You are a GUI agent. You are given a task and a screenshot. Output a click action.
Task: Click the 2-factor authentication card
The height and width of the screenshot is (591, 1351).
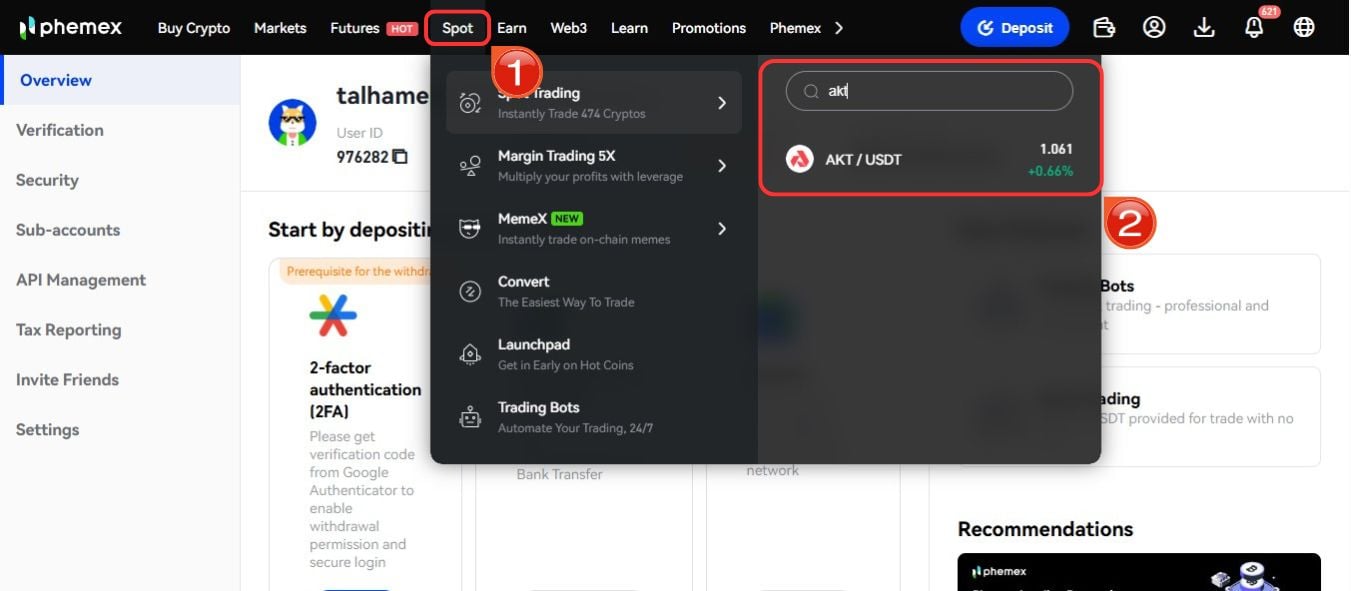[365, 424]
